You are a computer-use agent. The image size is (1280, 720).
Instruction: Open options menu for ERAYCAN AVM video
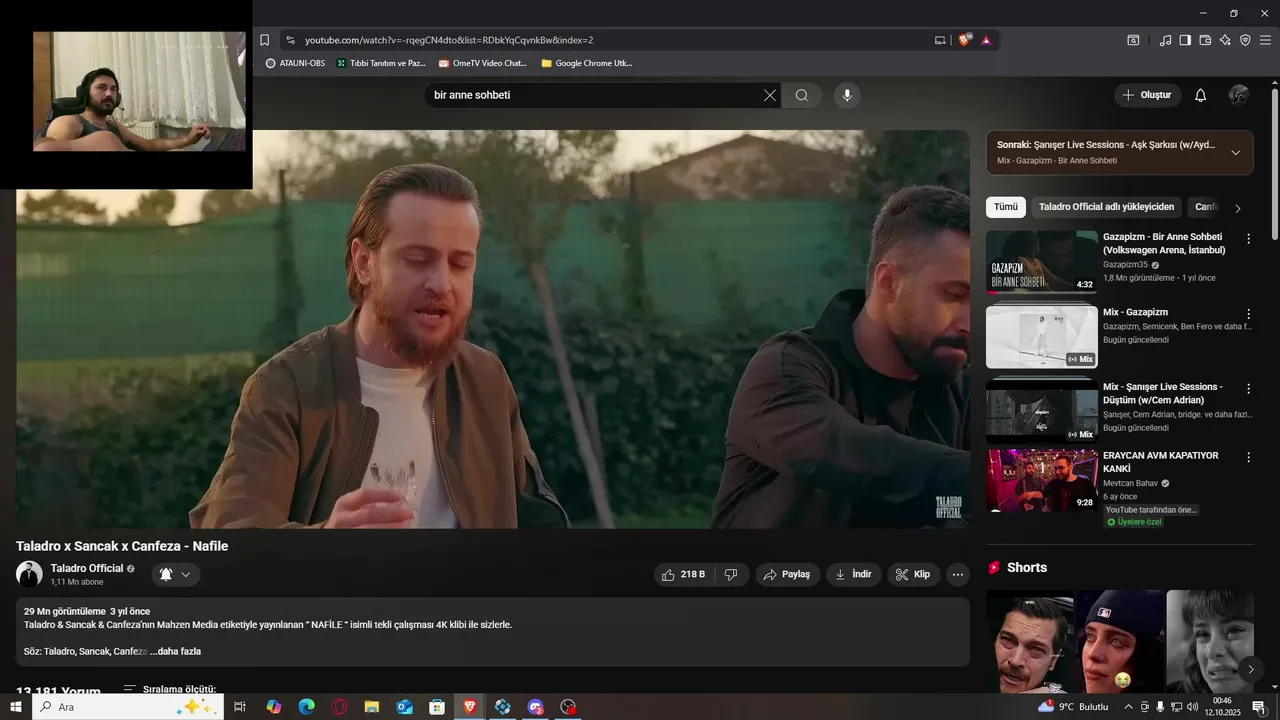(1248, 457)
